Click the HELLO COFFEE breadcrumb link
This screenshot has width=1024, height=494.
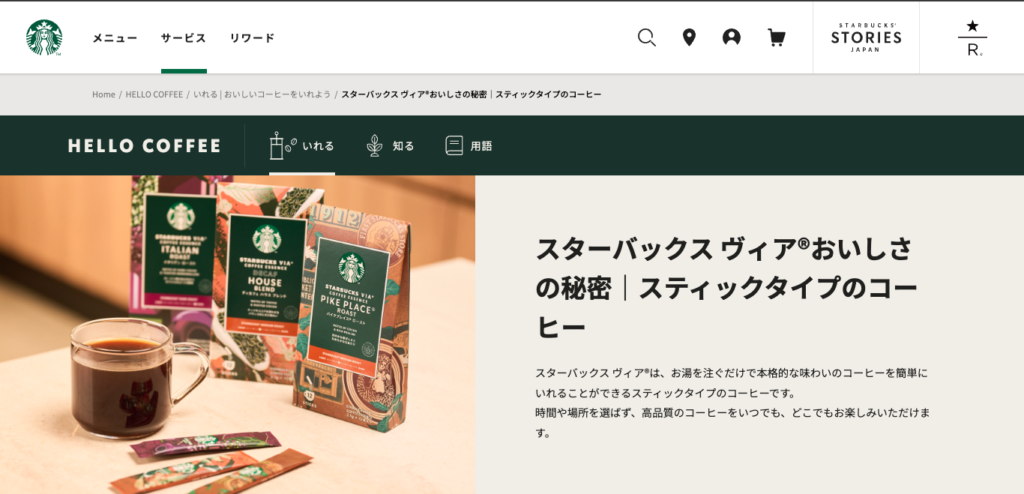(x=154, y=95)
